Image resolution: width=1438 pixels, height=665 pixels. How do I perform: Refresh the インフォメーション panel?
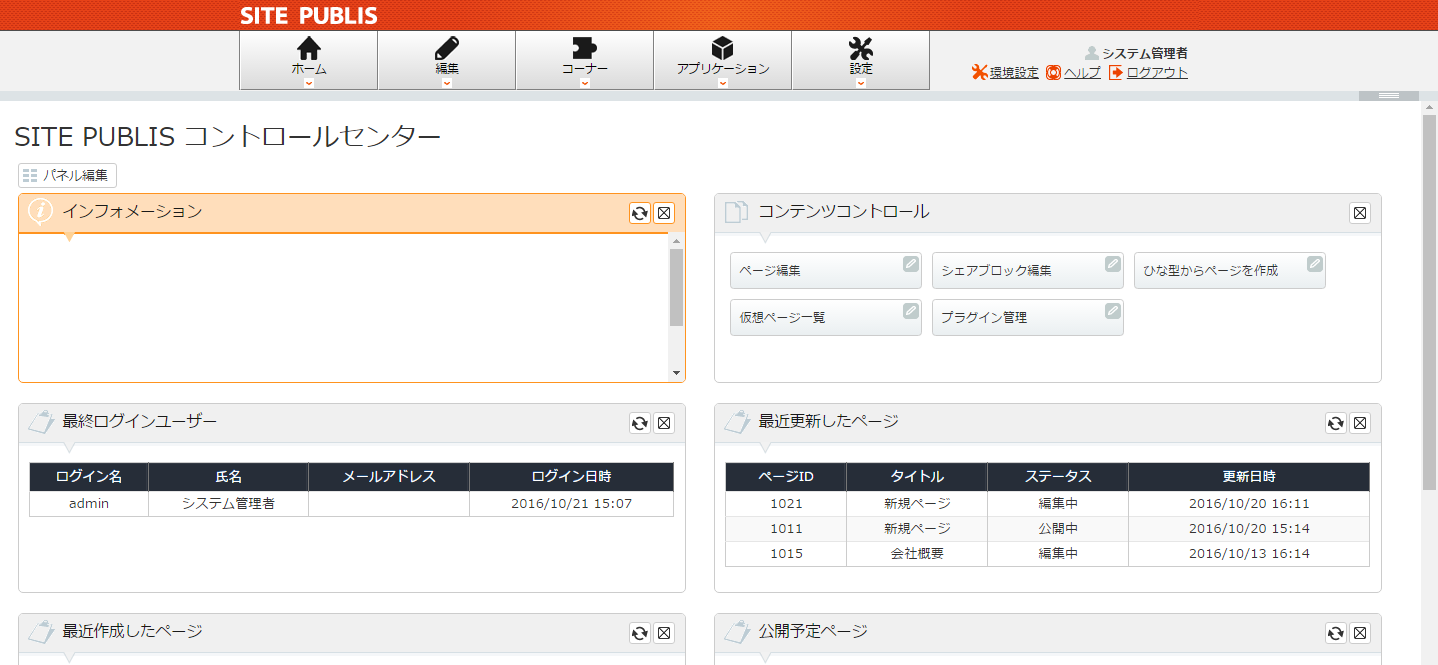coord(640,213)
